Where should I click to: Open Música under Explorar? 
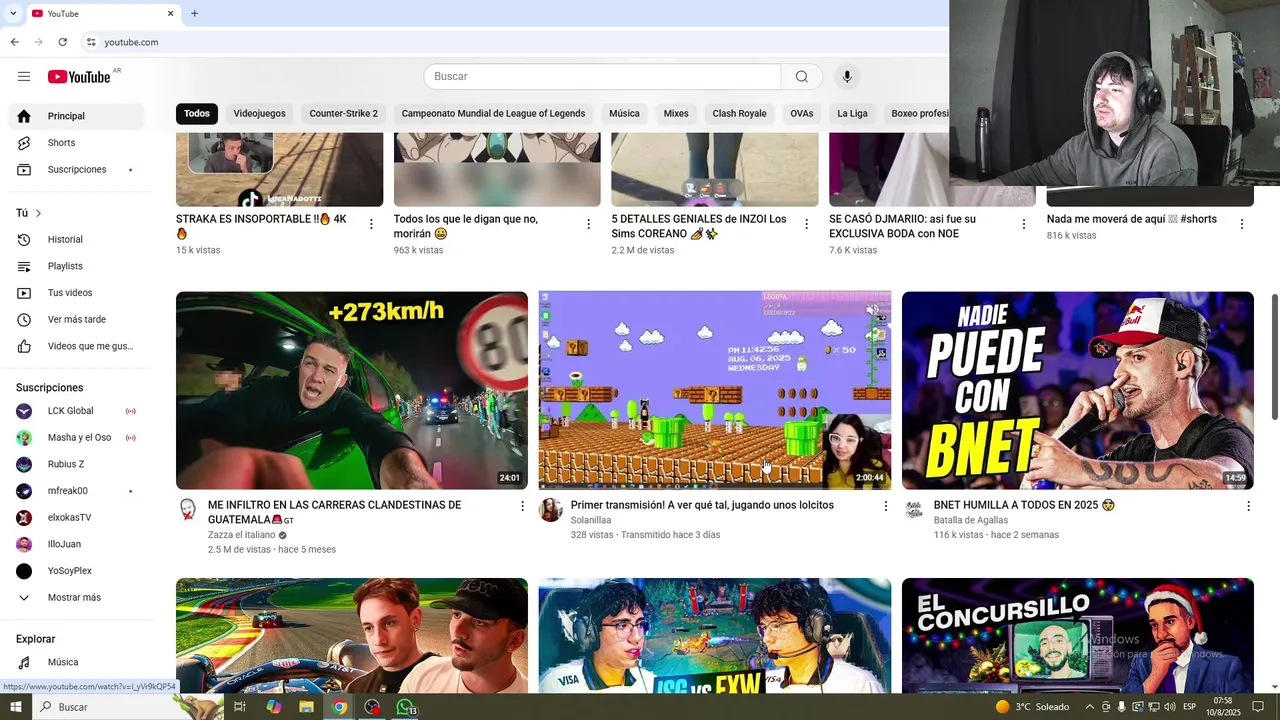click(x=76, y=662)
